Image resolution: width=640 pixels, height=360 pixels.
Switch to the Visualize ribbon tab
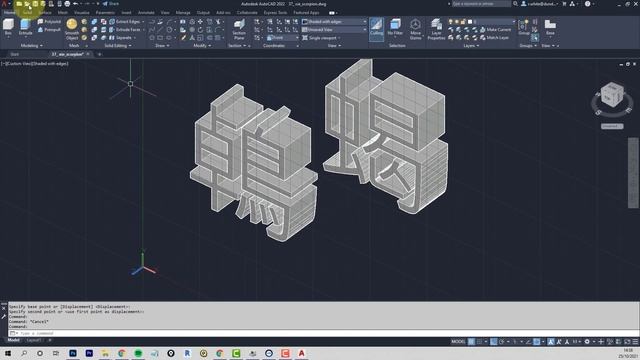(82, 13)
